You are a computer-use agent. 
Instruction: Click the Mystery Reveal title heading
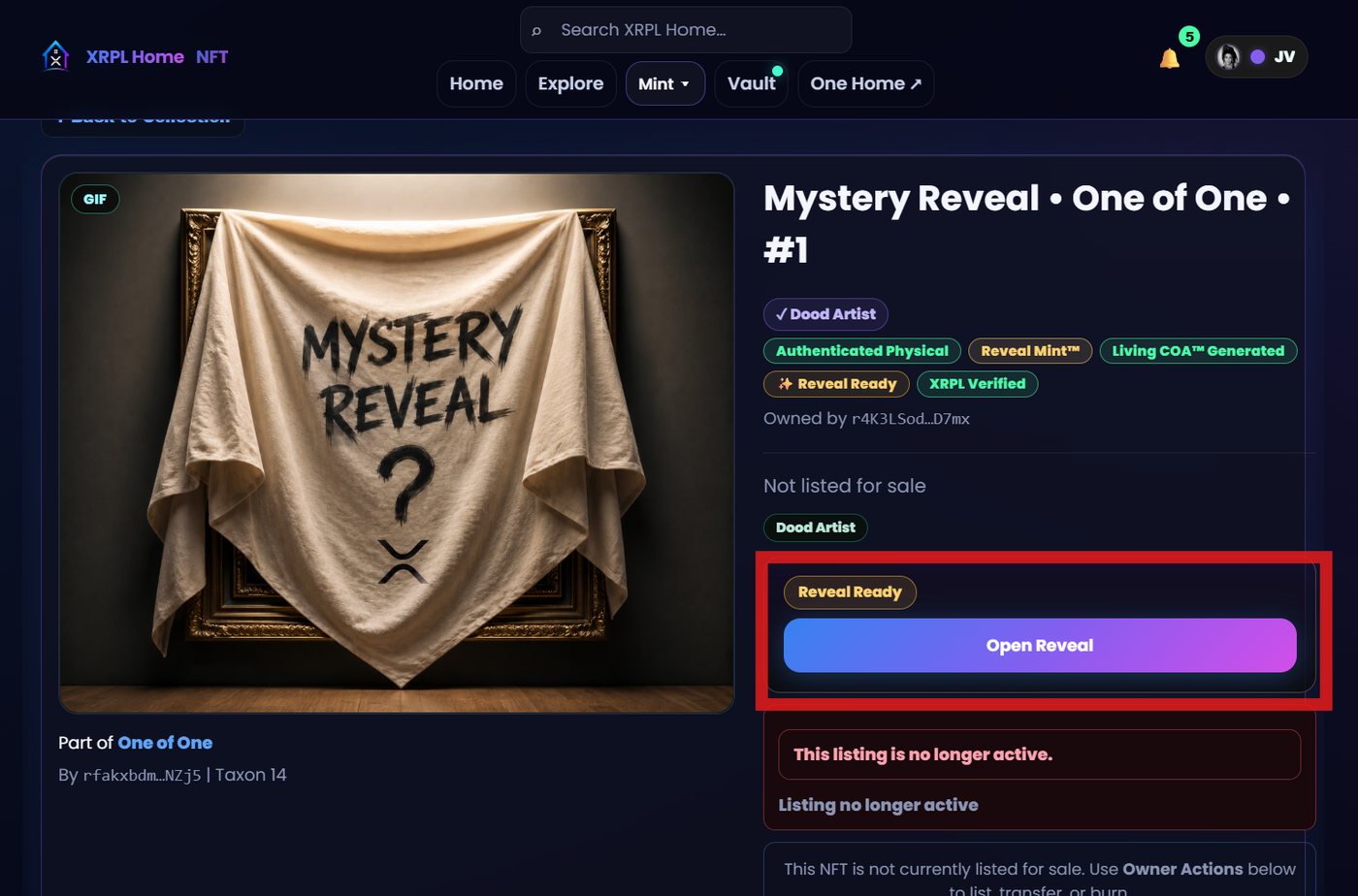[x=1026, y=224]
